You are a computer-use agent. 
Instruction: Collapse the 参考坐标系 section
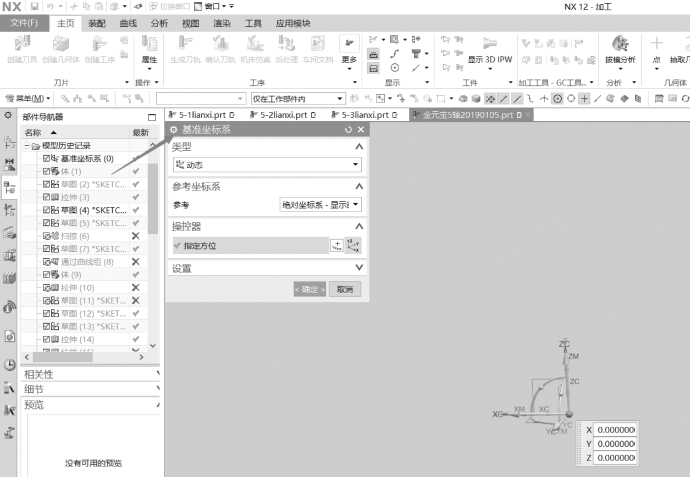point(359,187)
